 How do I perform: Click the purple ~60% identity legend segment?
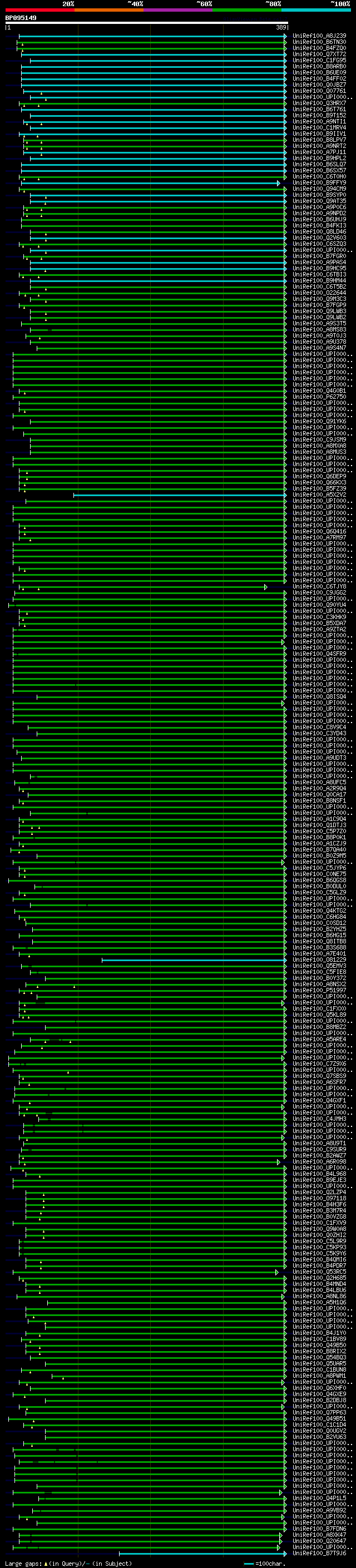pos(179,10)
